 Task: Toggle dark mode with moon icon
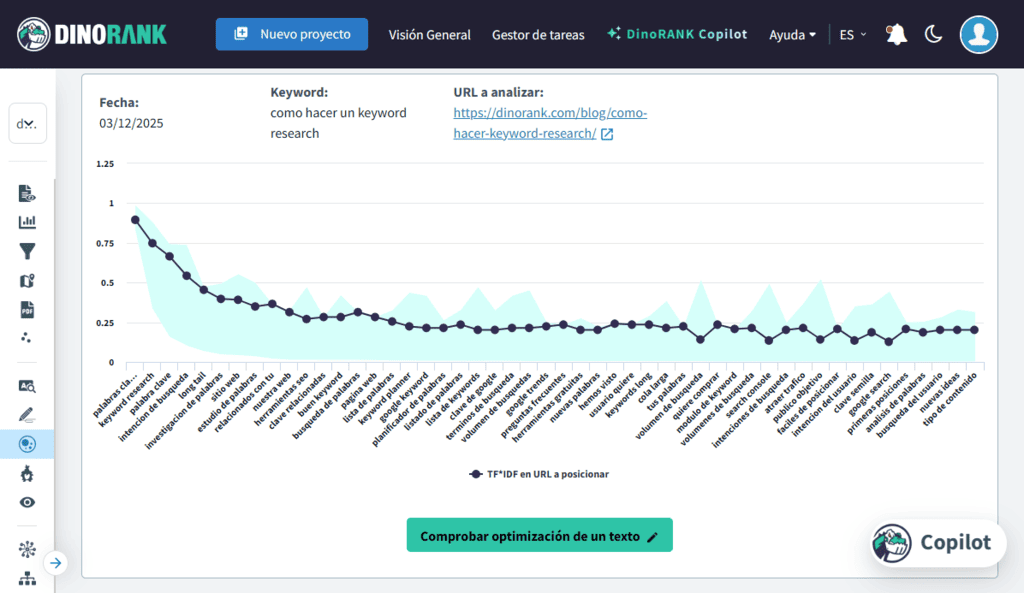click(x=933, y=34)
